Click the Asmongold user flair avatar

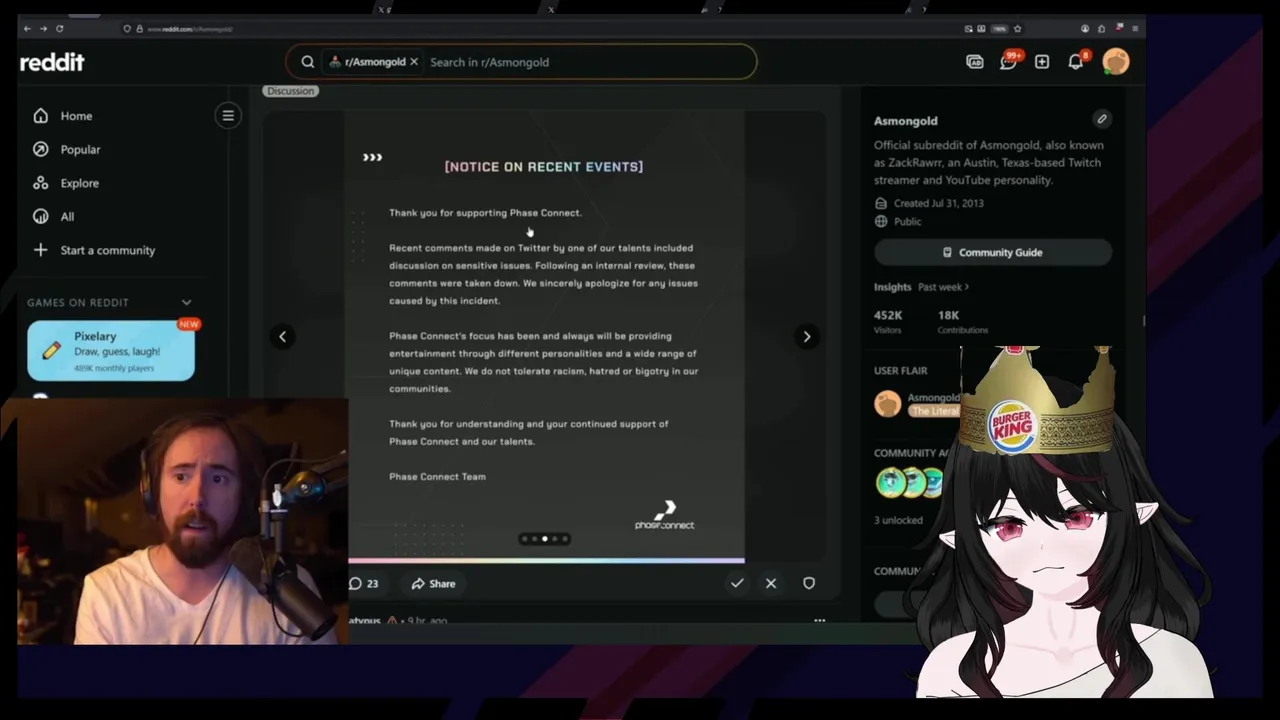888,403
